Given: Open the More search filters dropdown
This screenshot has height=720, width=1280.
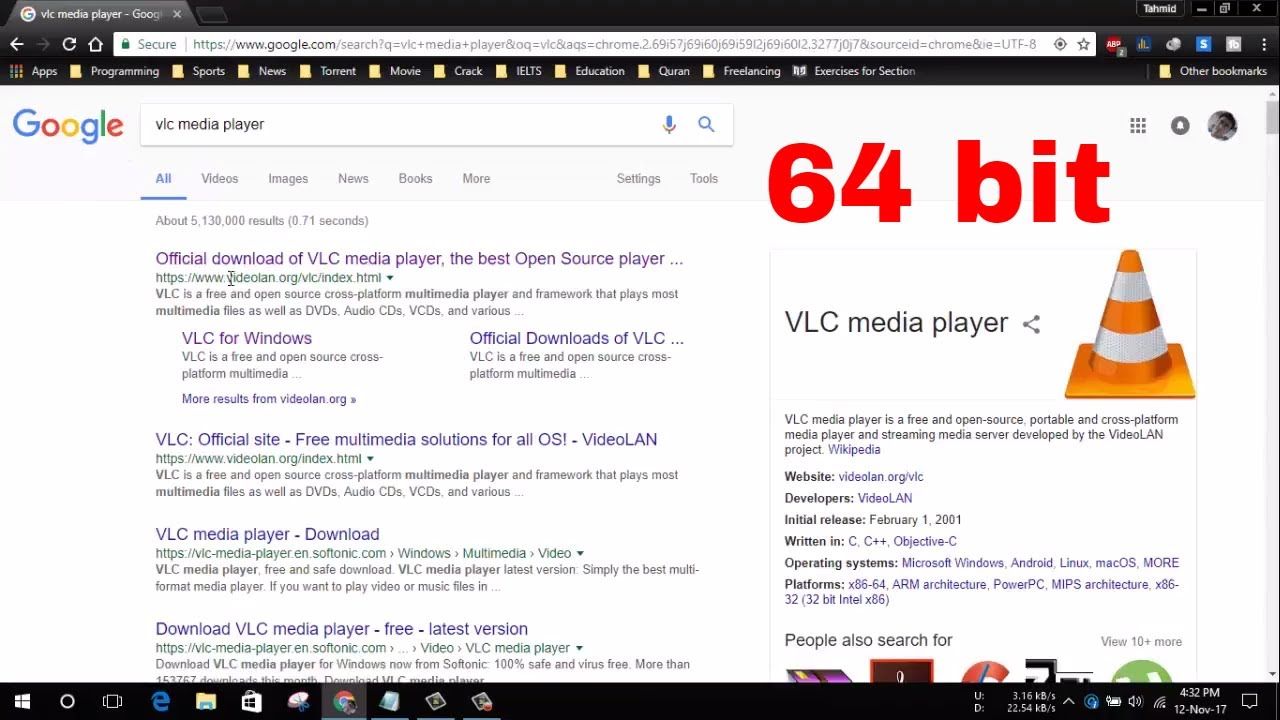Looking at the screenshot, I should click(x=476, y=178).
